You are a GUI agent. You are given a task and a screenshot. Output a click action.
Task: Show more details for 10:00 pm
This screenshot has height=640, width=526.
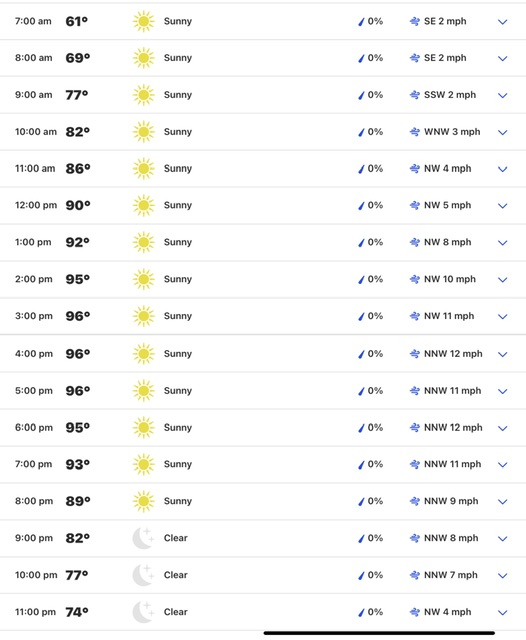click(503, 576)
